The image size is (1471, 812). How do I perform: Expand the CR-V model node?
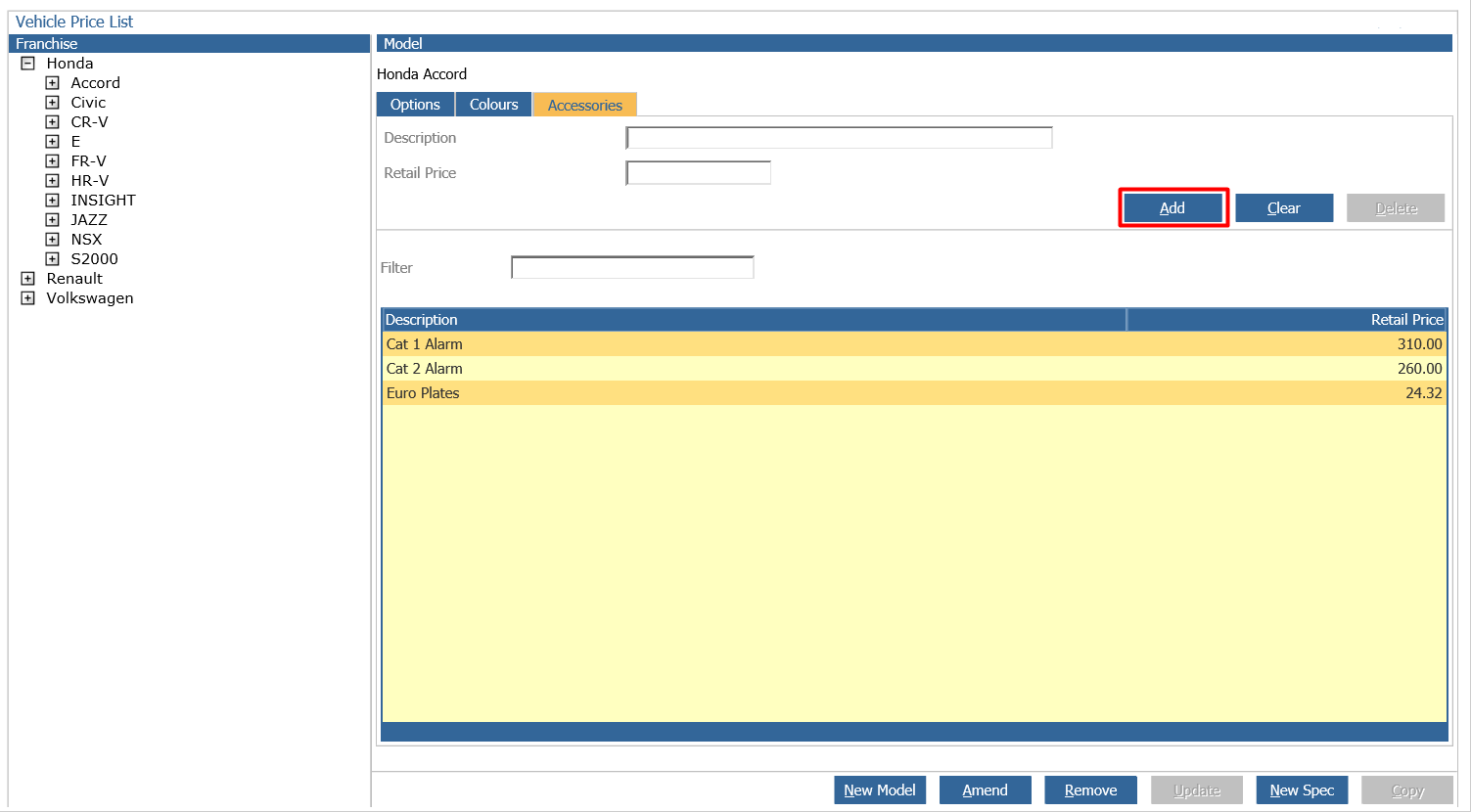click(x=53, y=122)
